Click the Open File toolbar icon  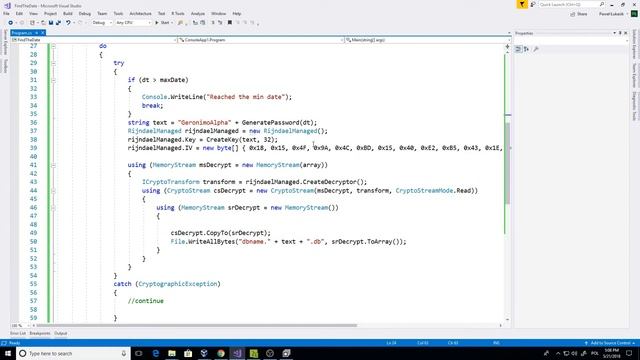click(43, 23)
